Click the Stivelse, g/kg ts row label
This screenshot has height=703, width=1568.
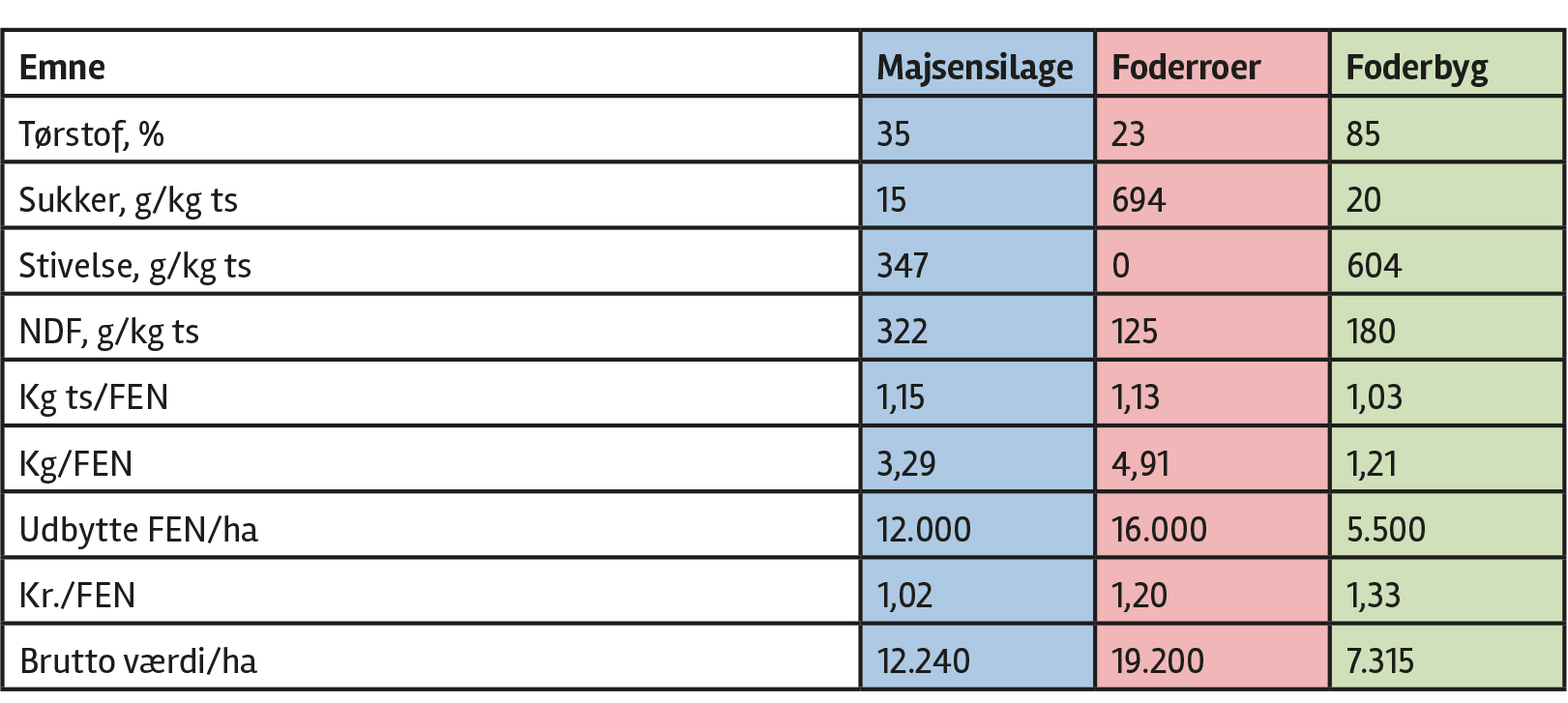pyautogui.click(x=134, y=266)
